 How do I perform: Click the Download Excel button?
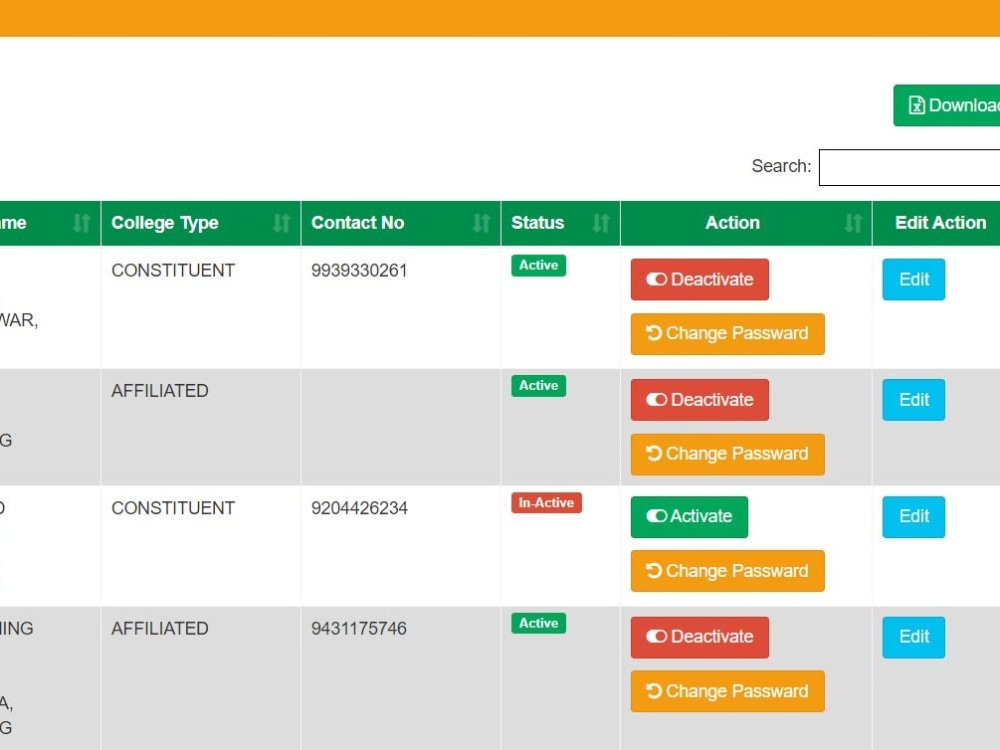pyautogui.click(x=947, y=105)
